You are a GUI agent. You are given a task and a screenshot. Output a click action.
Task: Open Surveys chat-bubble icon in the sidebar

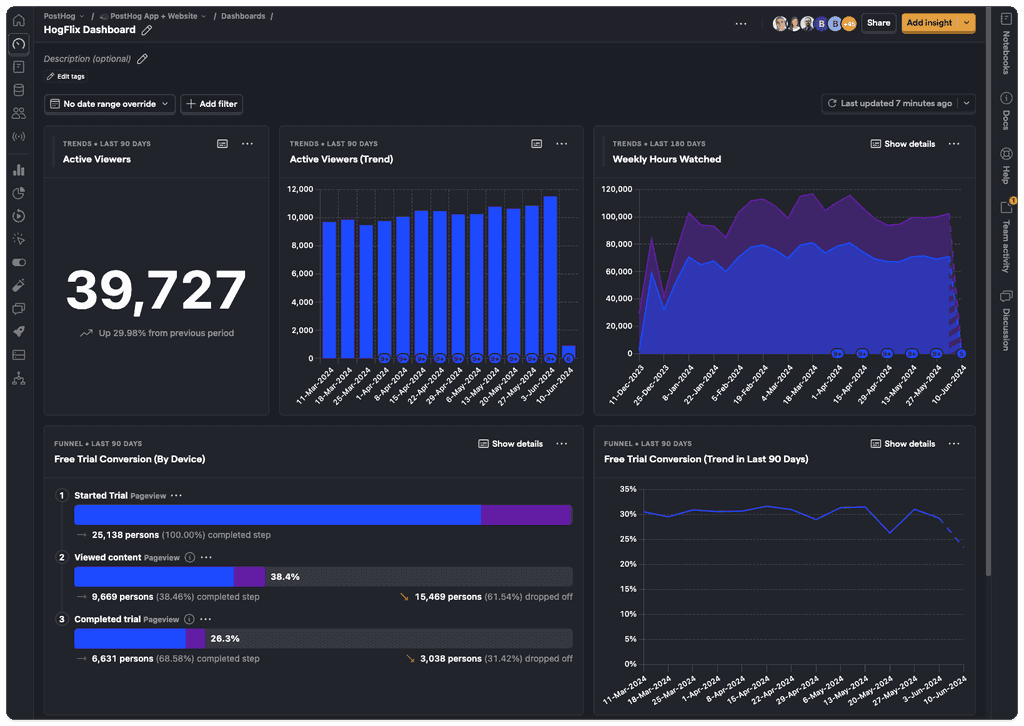pyautogui.click(x=17, y=308)
